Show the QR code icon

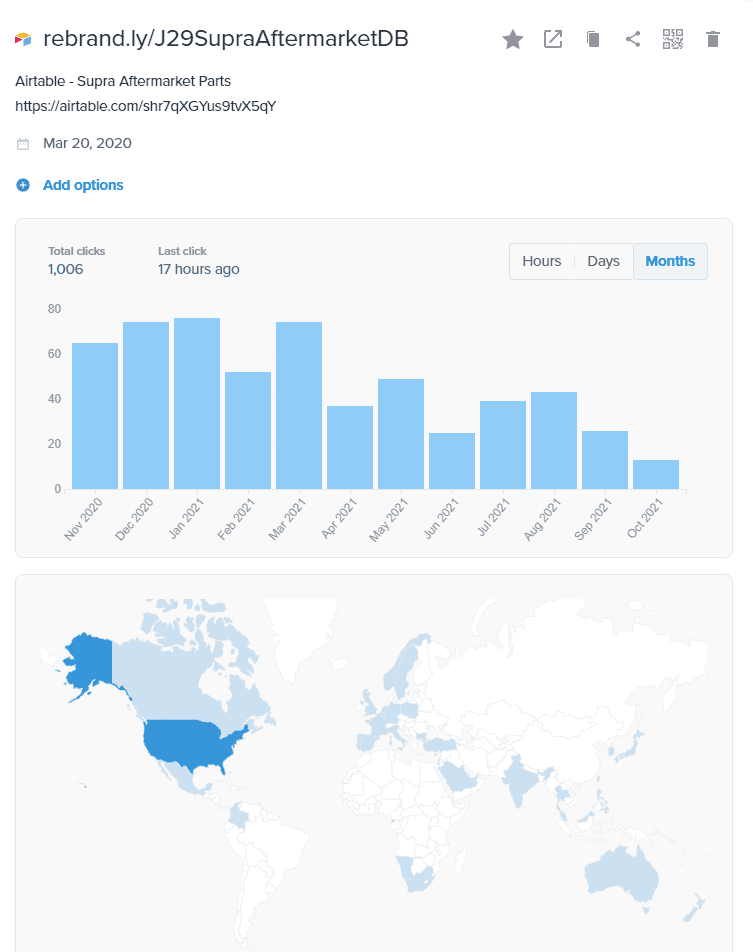point(673,39)
